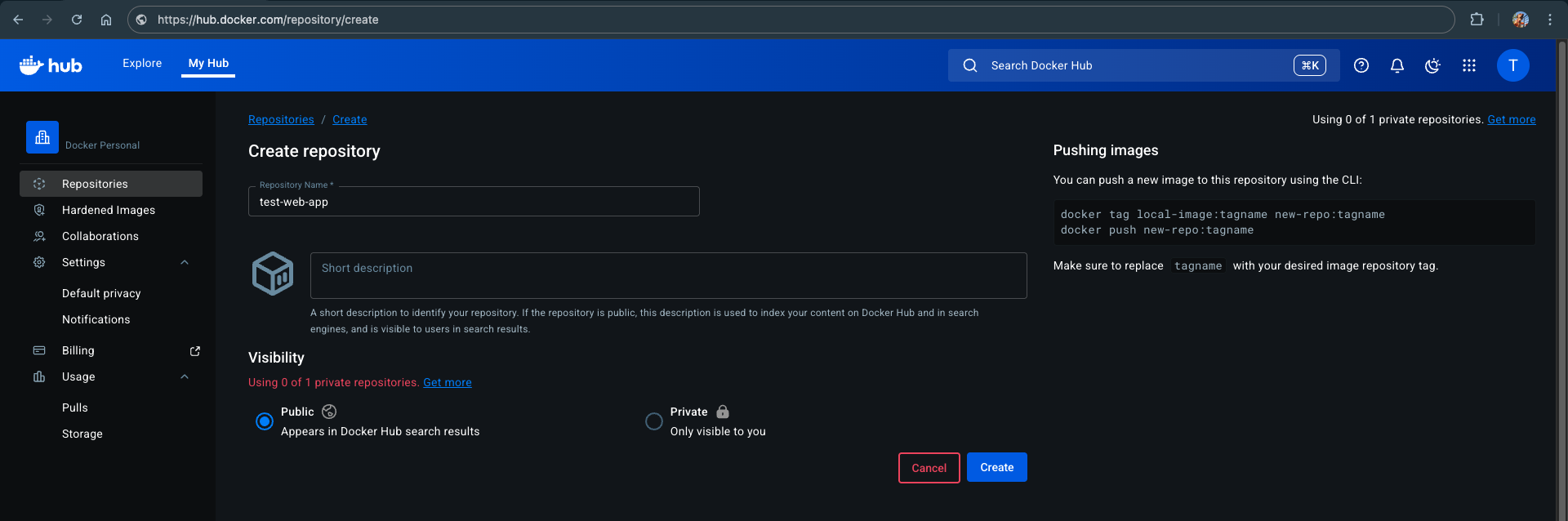1568x521 pixels.
Task: Open the browser three-dot menu
Action: point(1550,20)
